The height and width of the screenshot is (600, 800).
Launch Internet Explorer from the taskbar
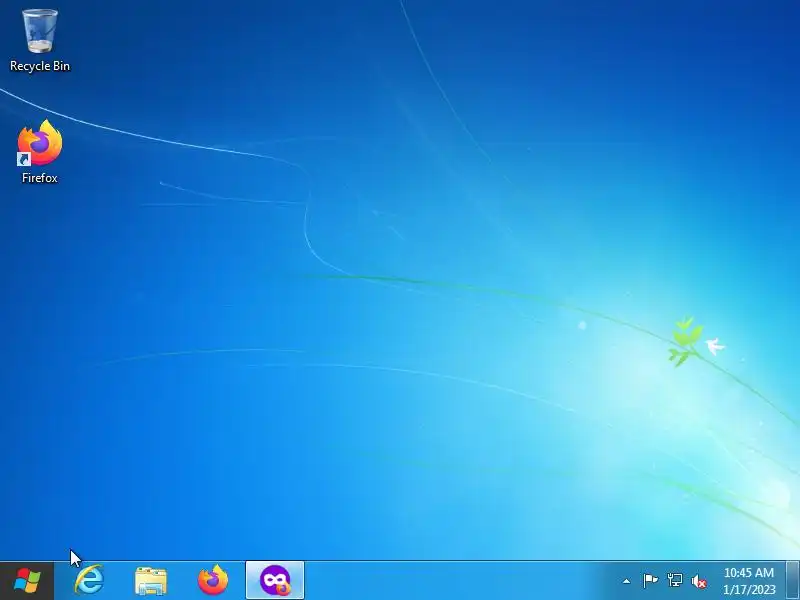point(89,580)
